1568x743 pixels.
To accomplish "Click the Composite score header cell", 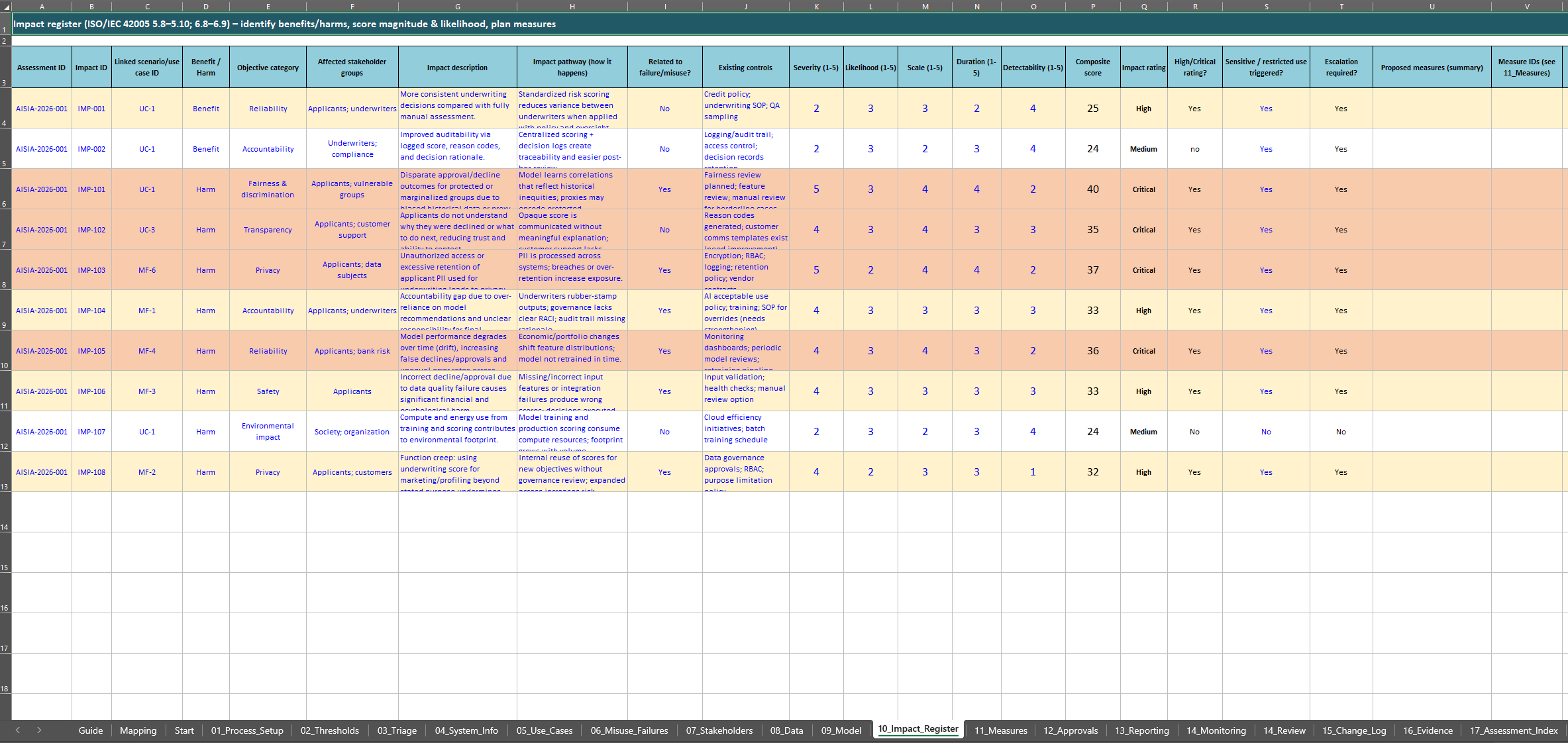I will click(x=1092, y=67).
